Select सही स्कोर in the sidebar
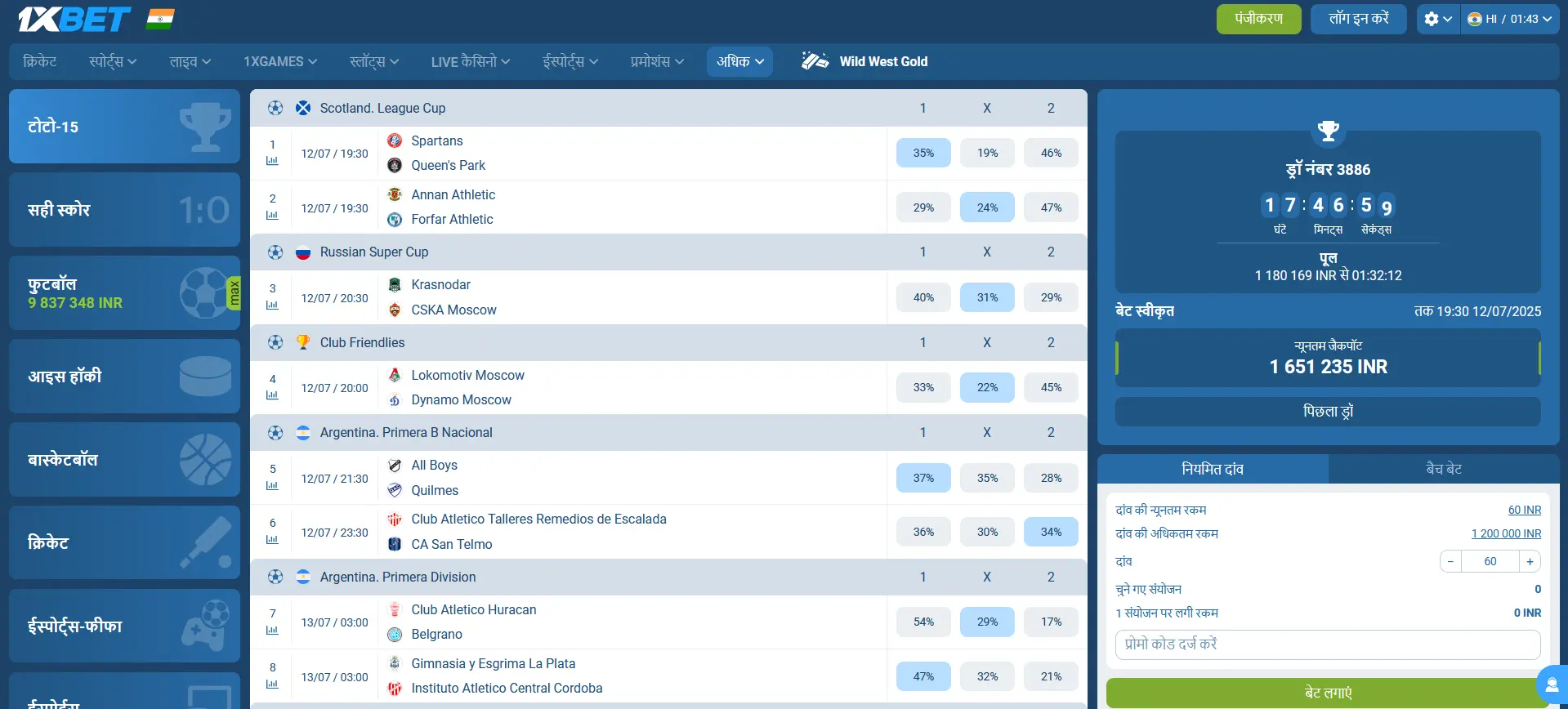The image size is (1568, 709). [x=124, y=209]
